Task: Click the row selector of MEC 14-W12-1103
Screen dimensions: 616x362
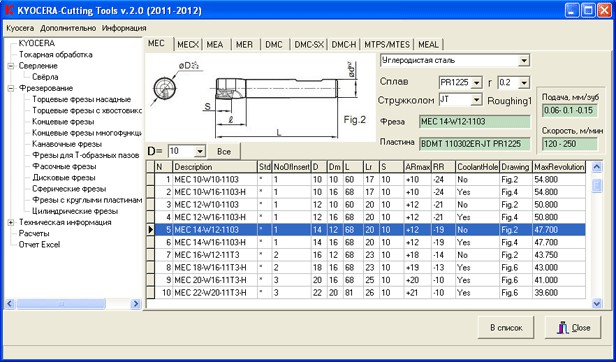Action: tap(150, 230)
